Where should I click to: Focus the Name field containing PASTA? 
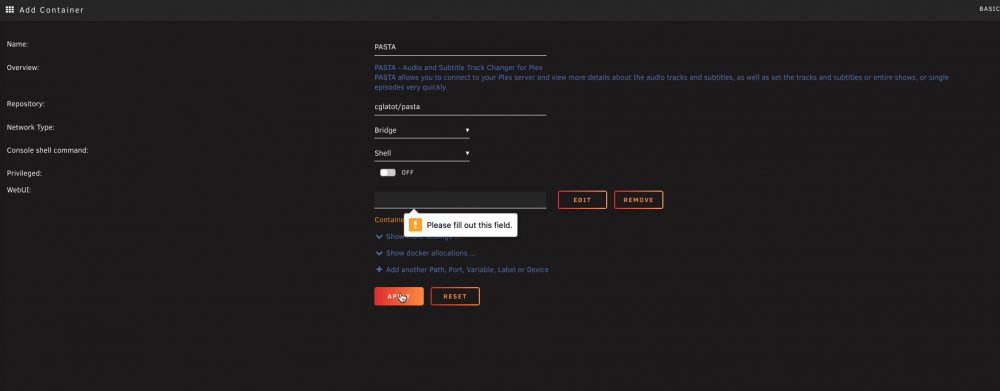[x=460, y=48]
